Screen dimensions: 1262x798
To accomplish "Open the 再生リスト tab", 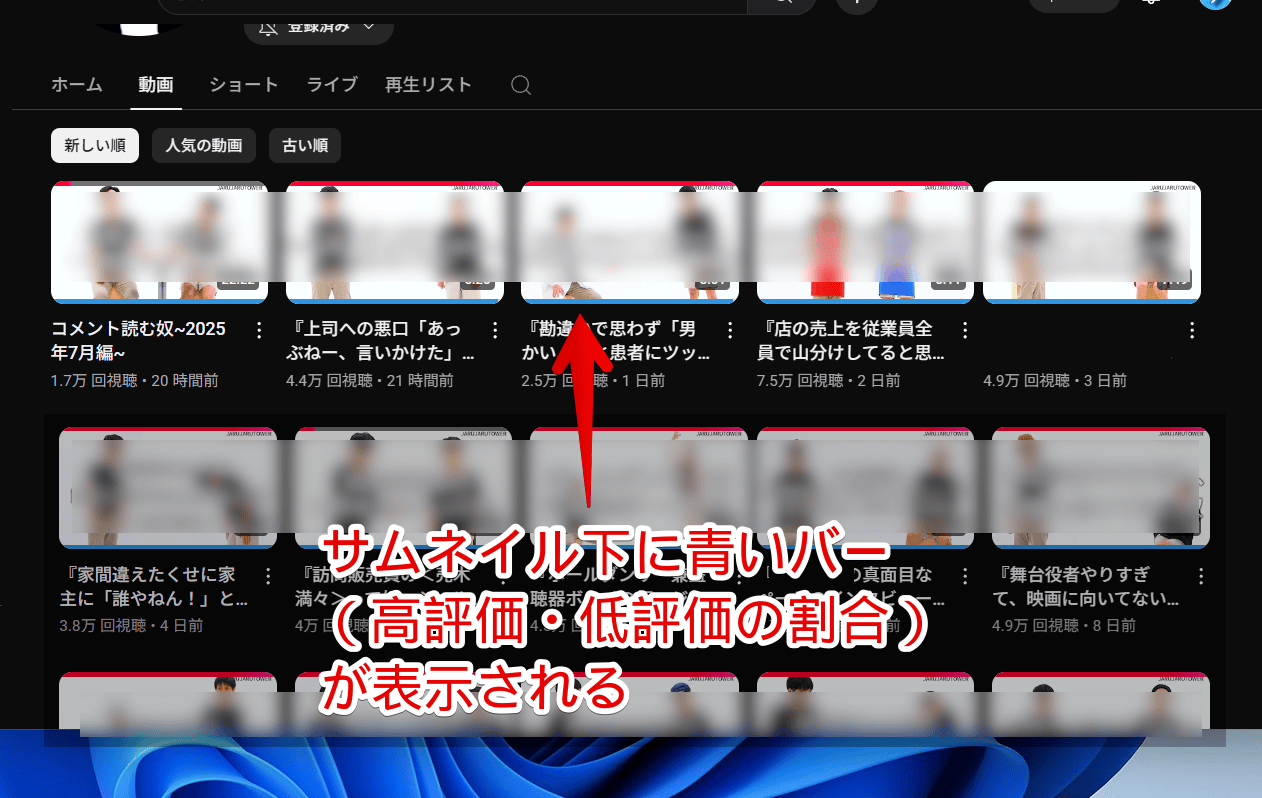I will pyautogui.click(x=428, y=85).
